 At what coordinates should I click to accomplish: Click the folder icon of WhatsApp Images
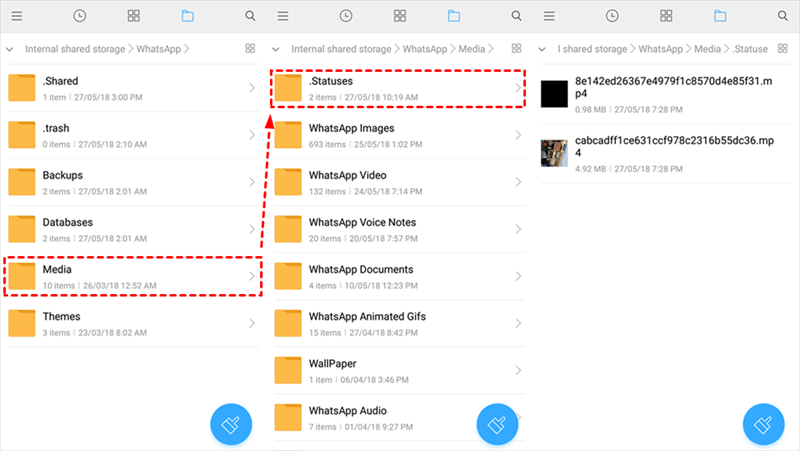pyautogui.click(x=289, y=135)
